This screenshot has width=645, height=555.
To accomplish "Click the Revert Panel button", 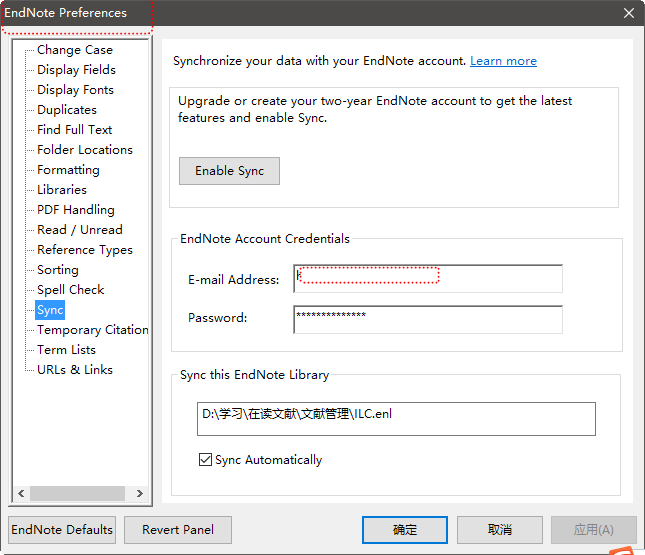I will click(178, 529).
